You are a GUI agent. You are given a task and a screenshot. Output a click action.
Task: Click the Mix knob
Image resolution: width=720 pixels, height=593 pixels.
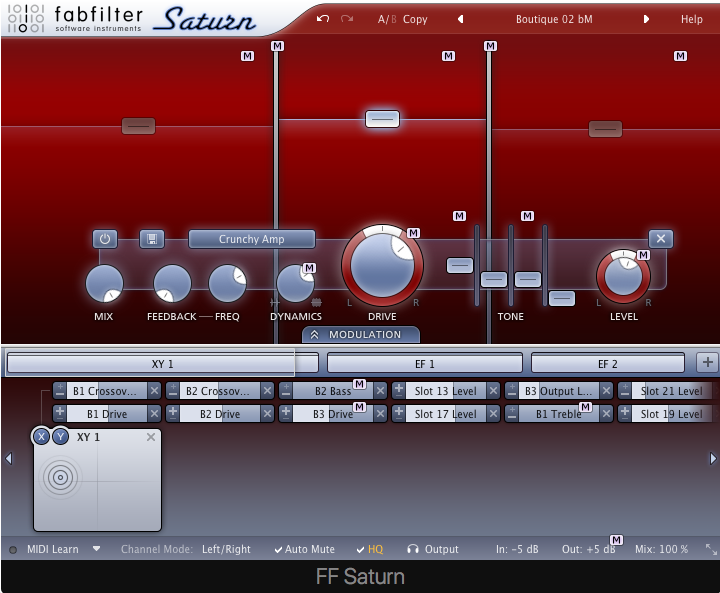[x=104, y=283]
